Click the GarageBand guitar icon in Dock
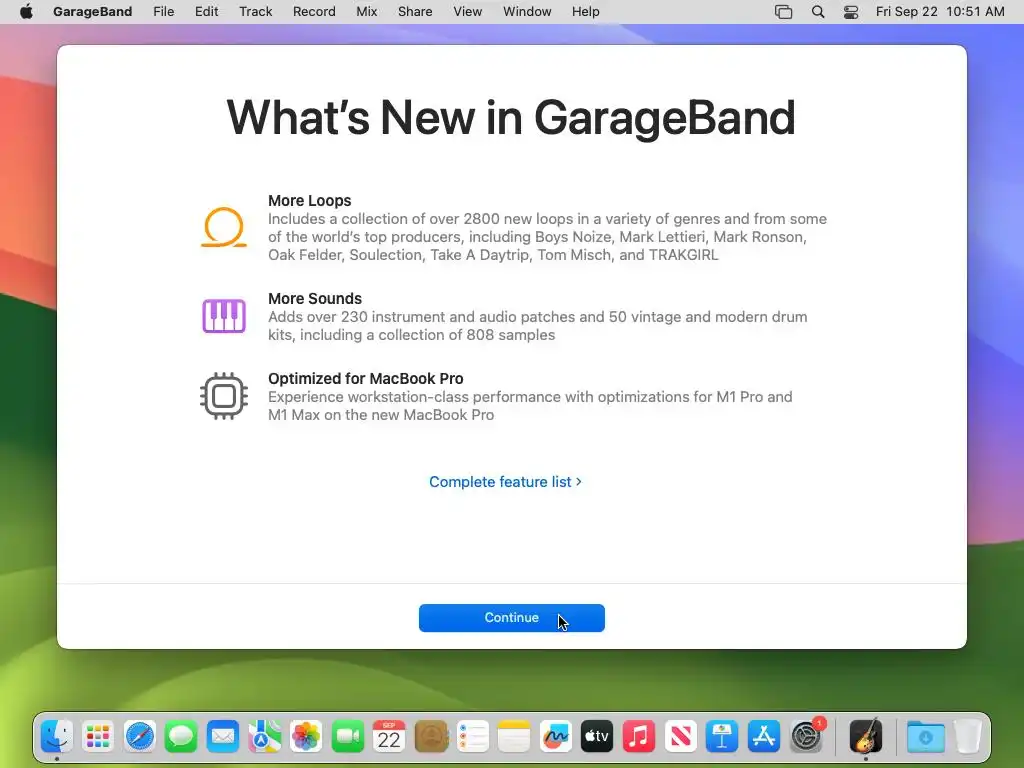 [x=865, y=737]
